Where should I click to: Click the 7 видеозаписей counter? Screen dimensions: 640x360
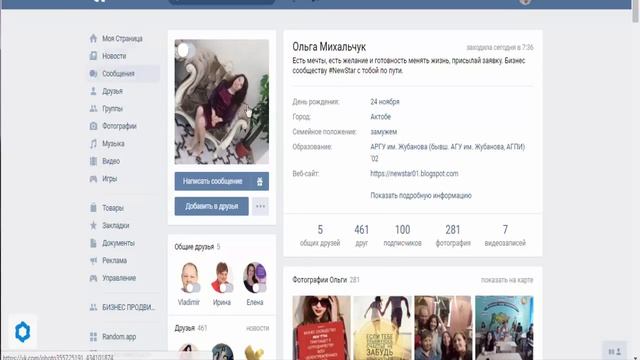click(505, 235)
